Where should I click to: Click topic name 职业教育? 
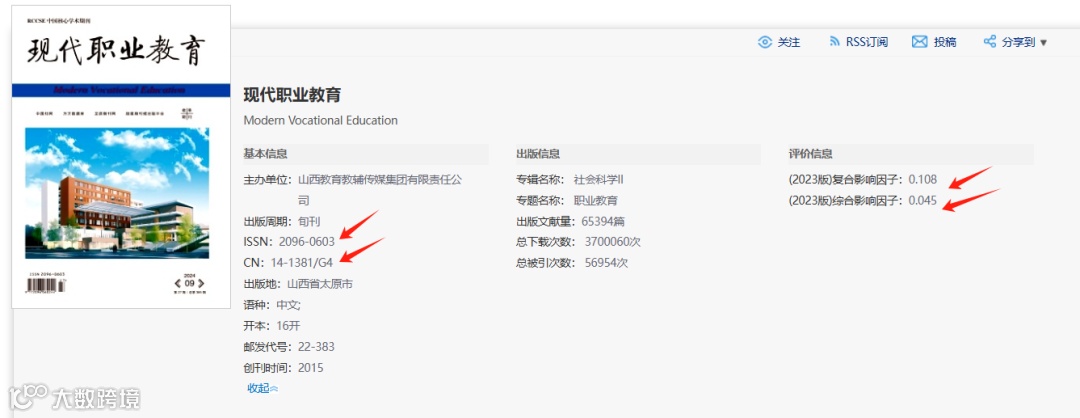596,201
